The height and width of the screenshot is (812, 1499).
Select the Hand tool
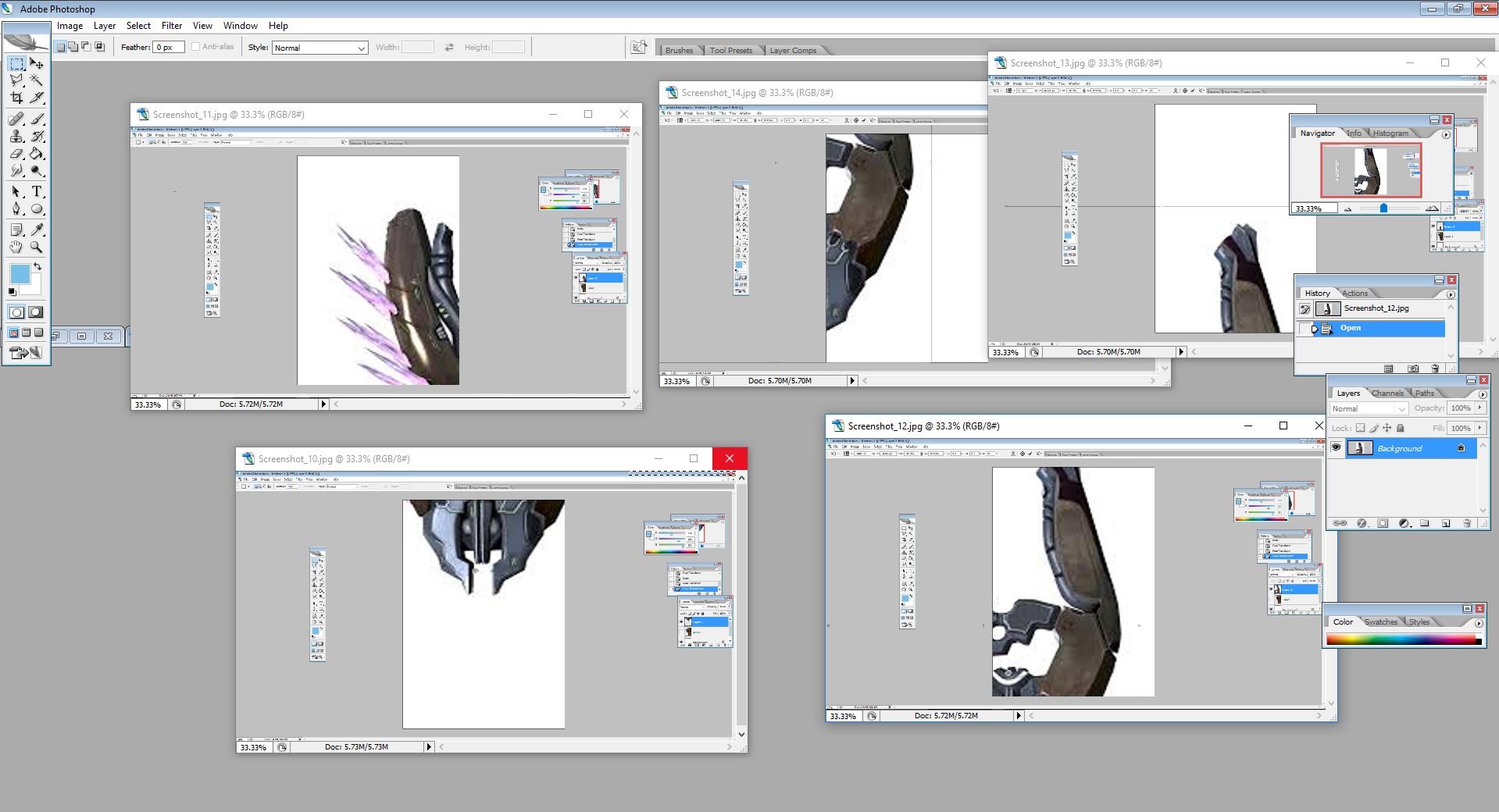point(16,247)
